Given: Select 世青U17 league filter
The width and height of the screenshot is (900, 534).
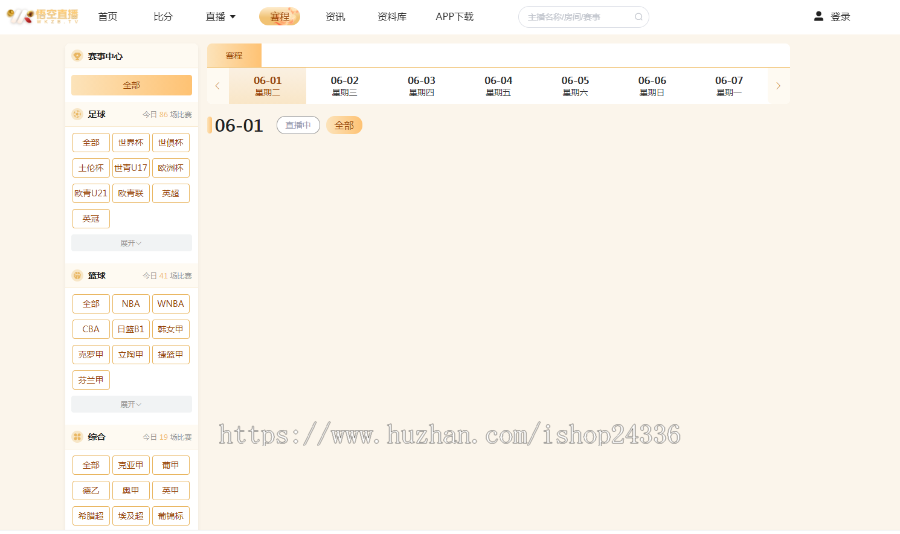Looking at the screenshot, I should tap(131, 168).
